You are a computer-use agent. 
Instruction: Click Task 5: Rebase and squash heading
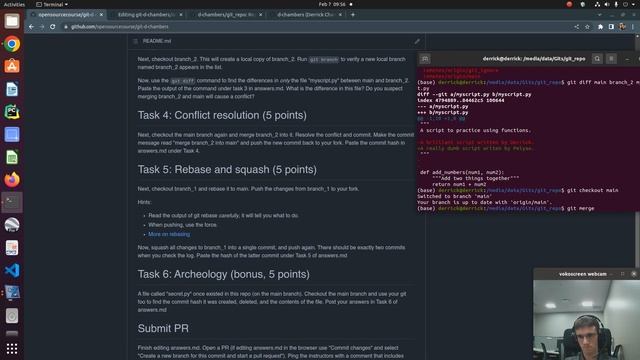tap(227, 169)
